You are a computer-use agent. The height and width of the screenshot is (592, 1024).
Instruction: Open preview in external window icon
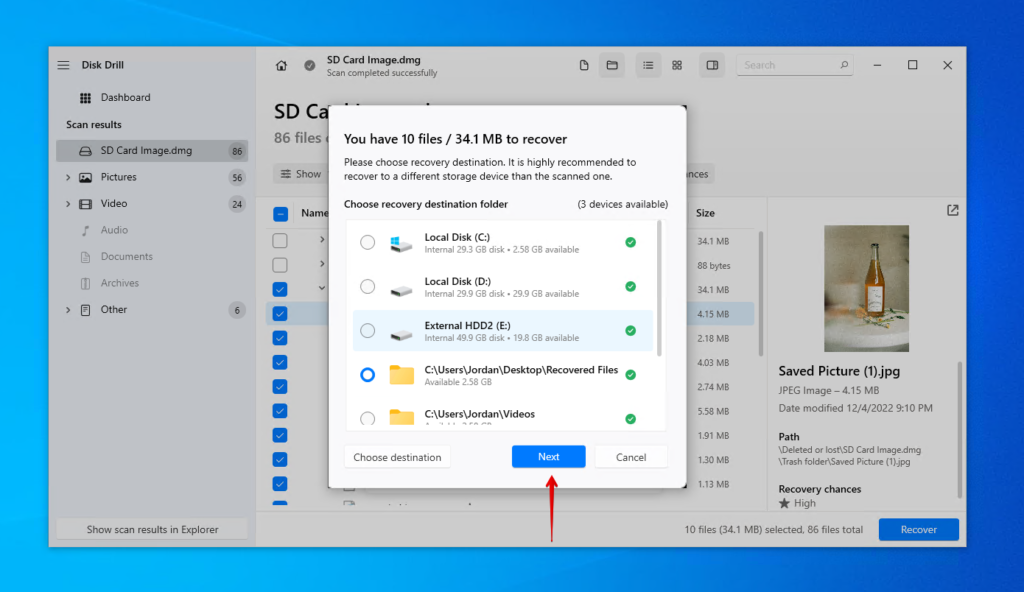[952, 210]
